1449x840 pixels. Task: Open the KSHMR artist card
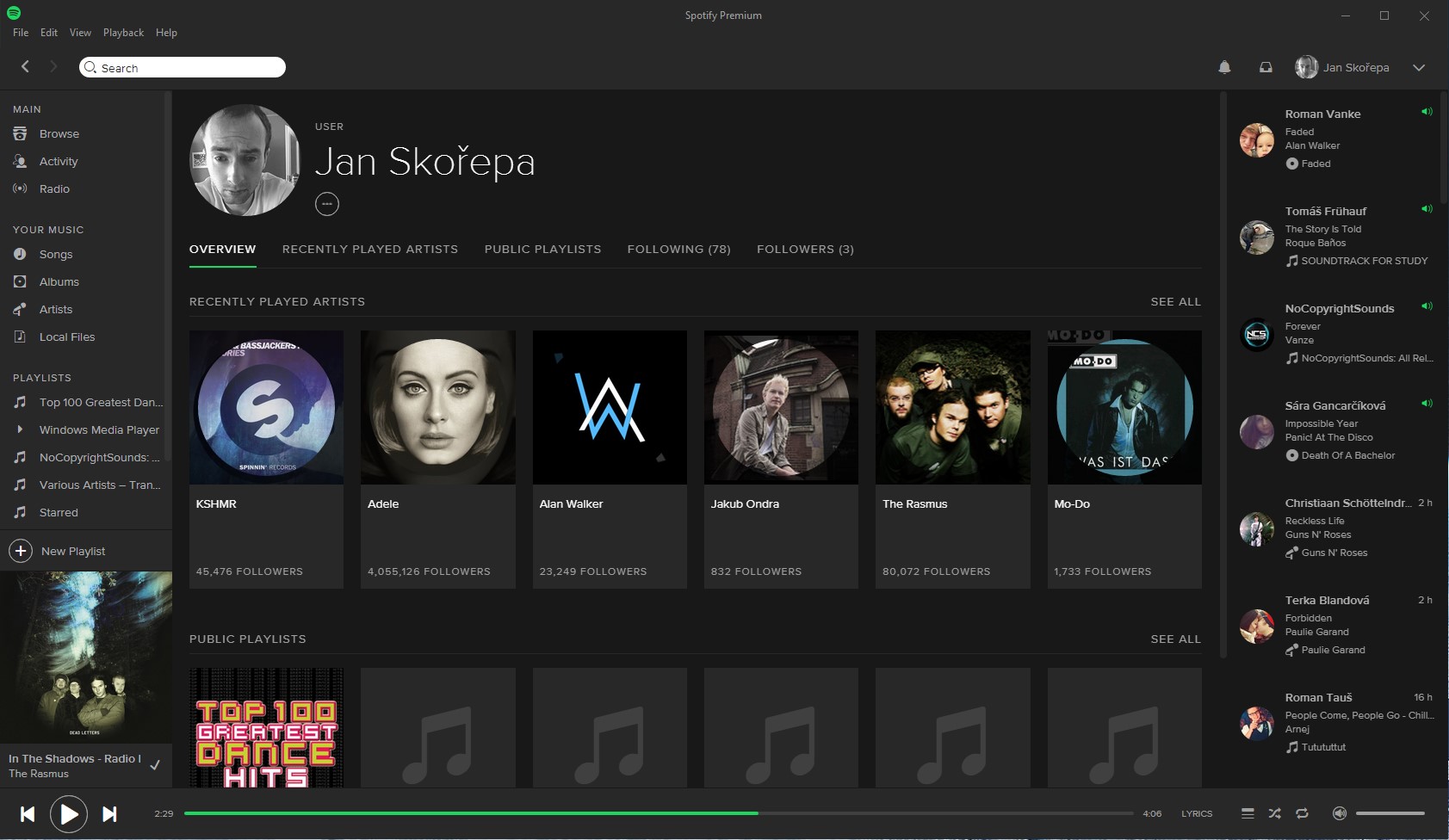pyautogui.click(x=266, y=460)
